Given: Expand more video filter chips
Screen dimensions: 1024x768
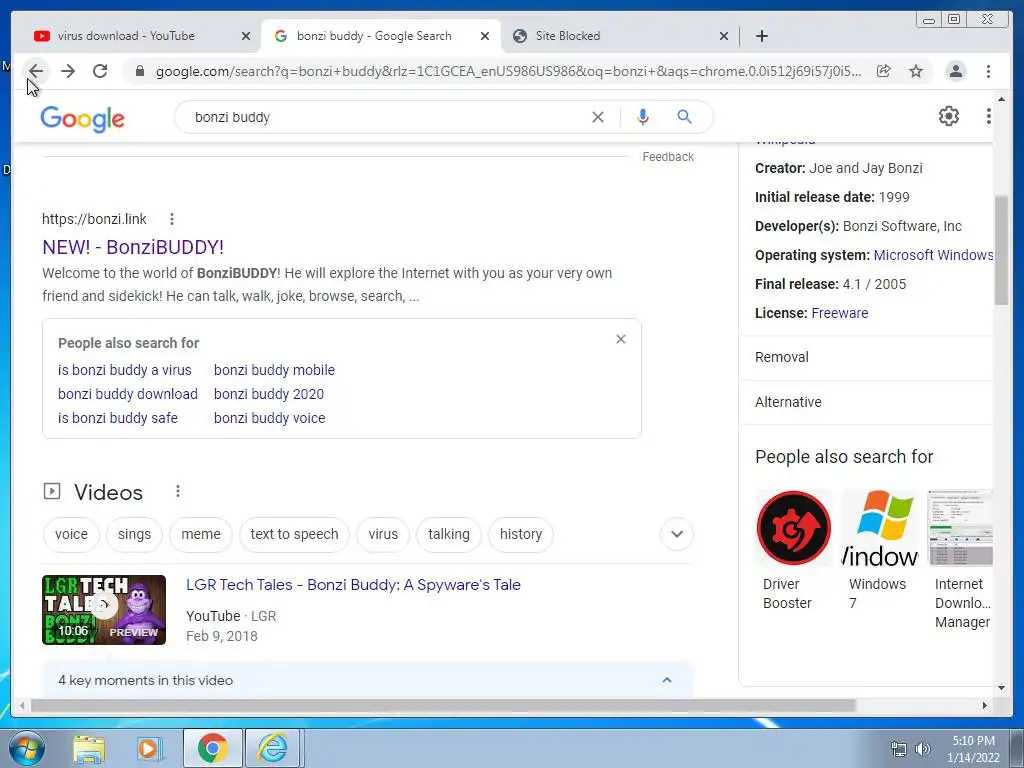Looking at the screenshot, I should point(677,534).
